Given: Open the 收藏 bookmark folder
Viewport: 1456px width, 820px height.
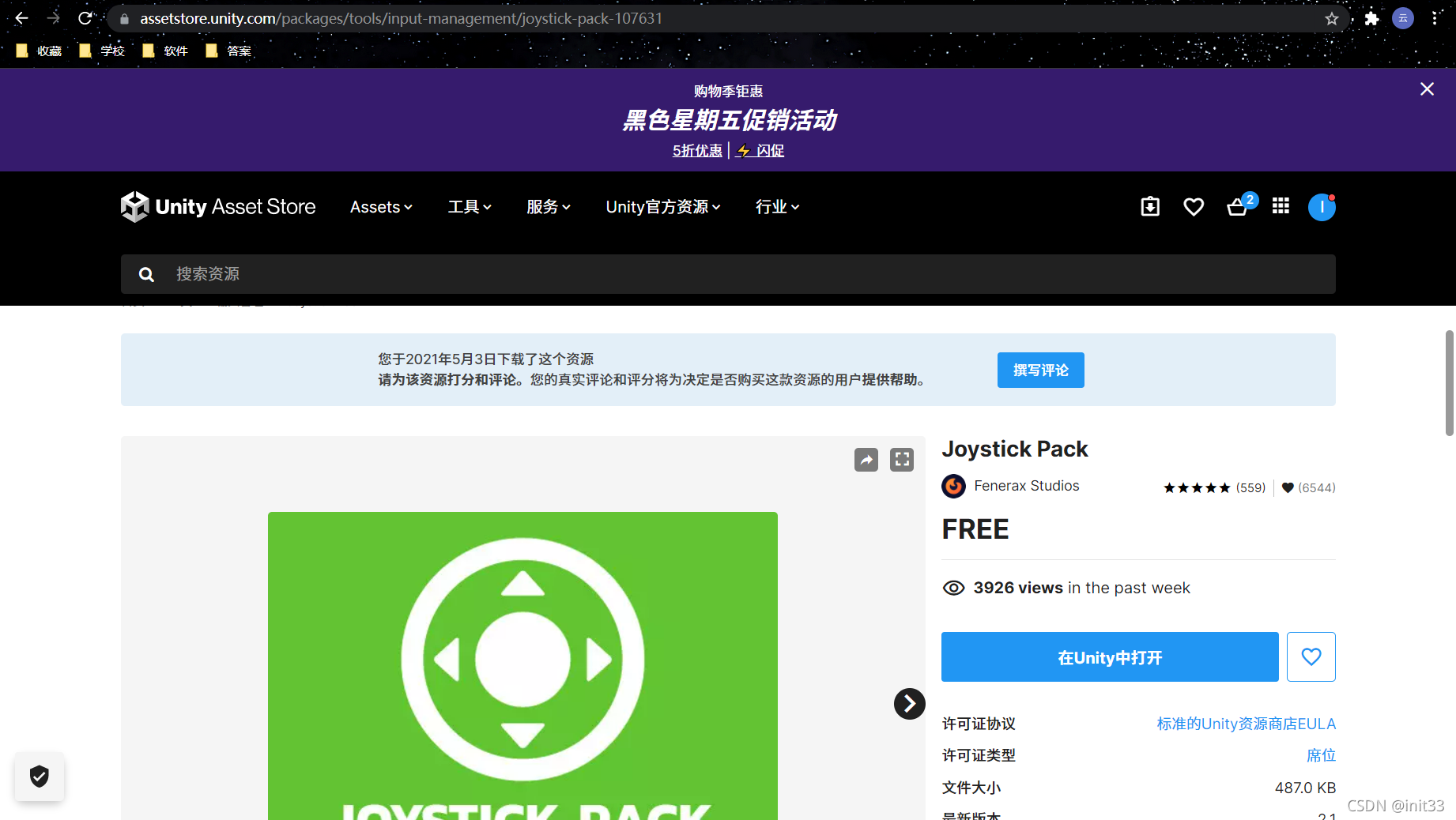Looking at the screenshot, I should point(39,51).
